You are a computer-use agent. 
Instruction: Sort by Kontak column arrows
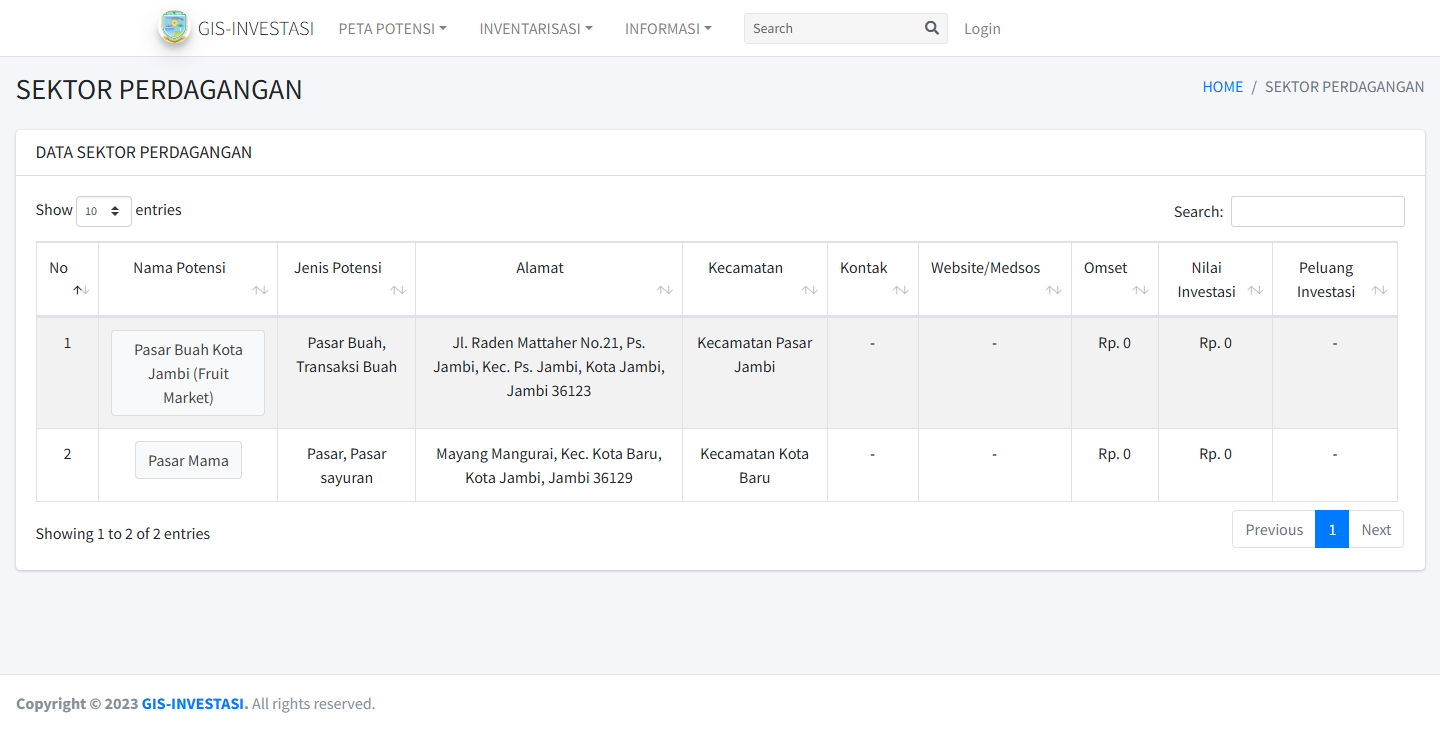(x=900, y=290)
